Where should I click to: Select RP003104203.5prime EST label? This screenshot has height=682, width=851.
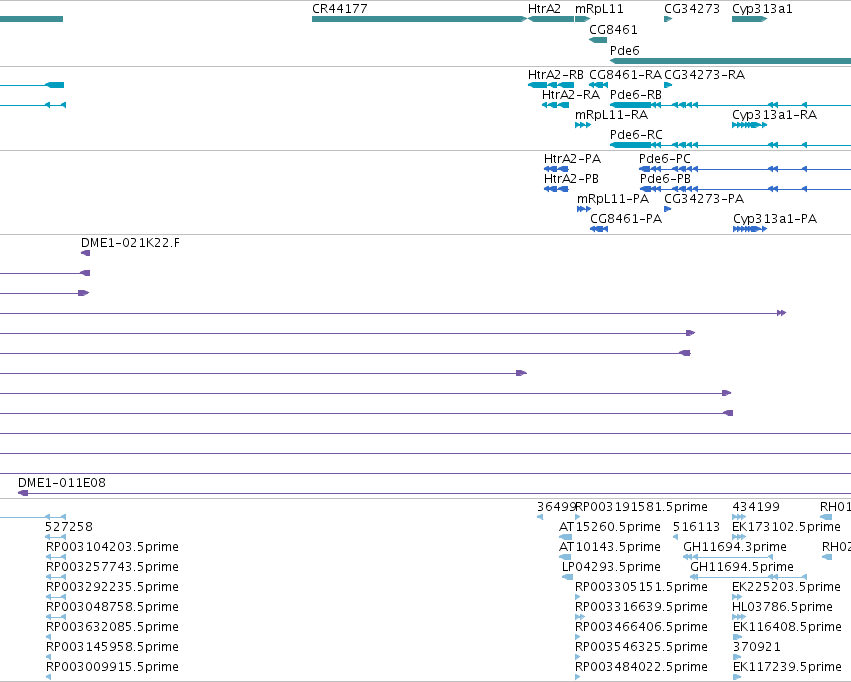tap(112, 546)
